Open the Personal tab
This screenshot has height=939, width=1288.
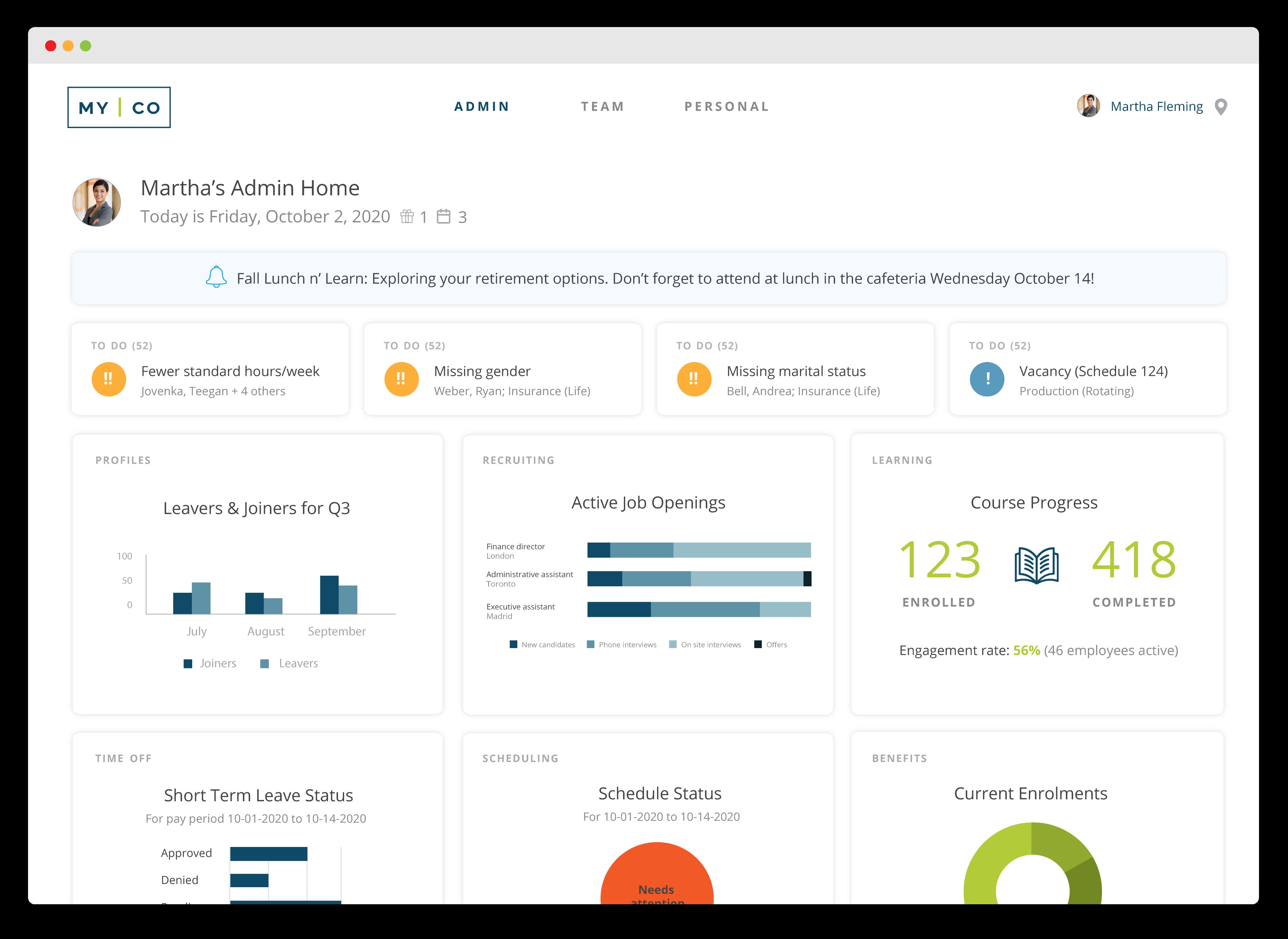coord(726,107)
